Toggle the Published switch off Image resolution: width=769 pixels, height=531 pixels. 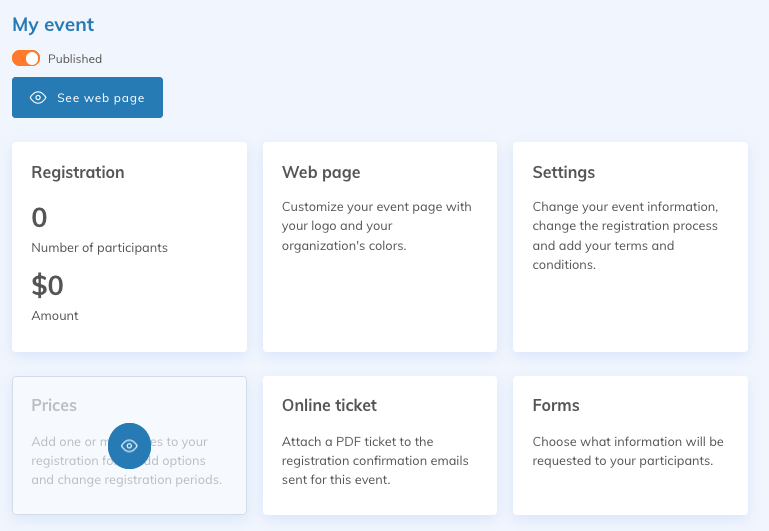pyautogui.click(x=26, y=58)
